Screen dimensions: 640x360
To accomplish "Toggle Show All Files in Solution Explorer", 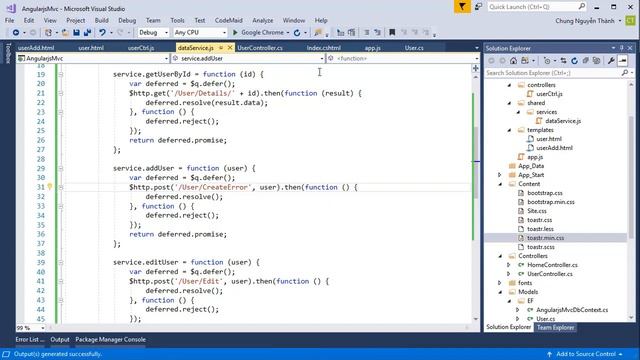I will [x=596, y=60].
